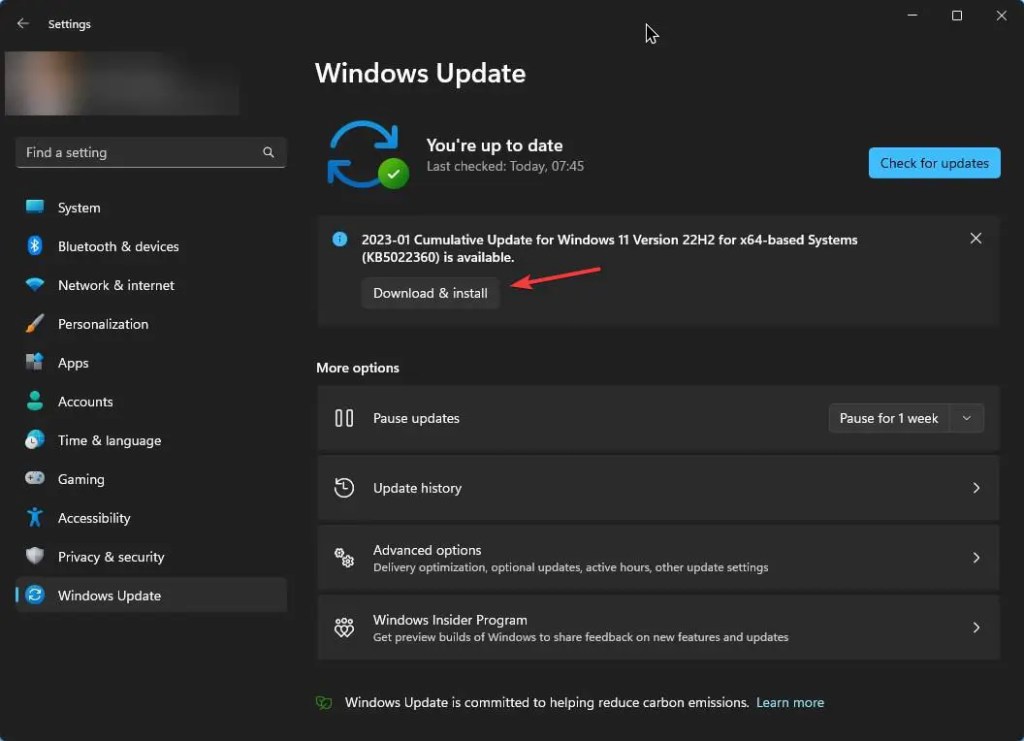
Task: Click the Windows Insider Program hearts icon
Action: point(344,627)
